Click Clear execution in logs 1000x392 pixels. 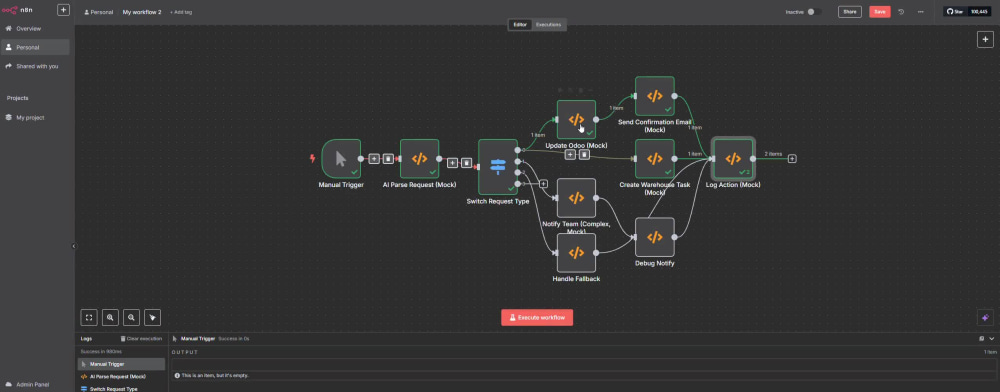coord(141,338)
